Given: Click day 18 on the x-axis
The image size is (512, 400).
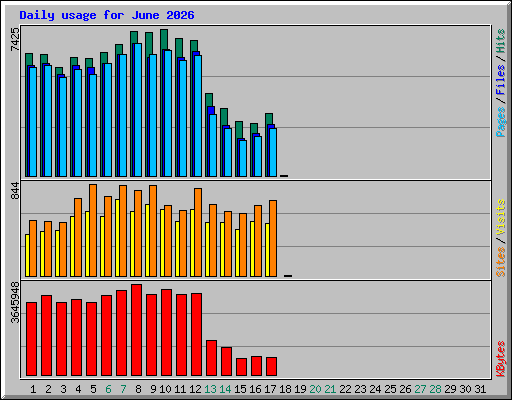Looking at the screenshot, I should [x=285, y=389].
